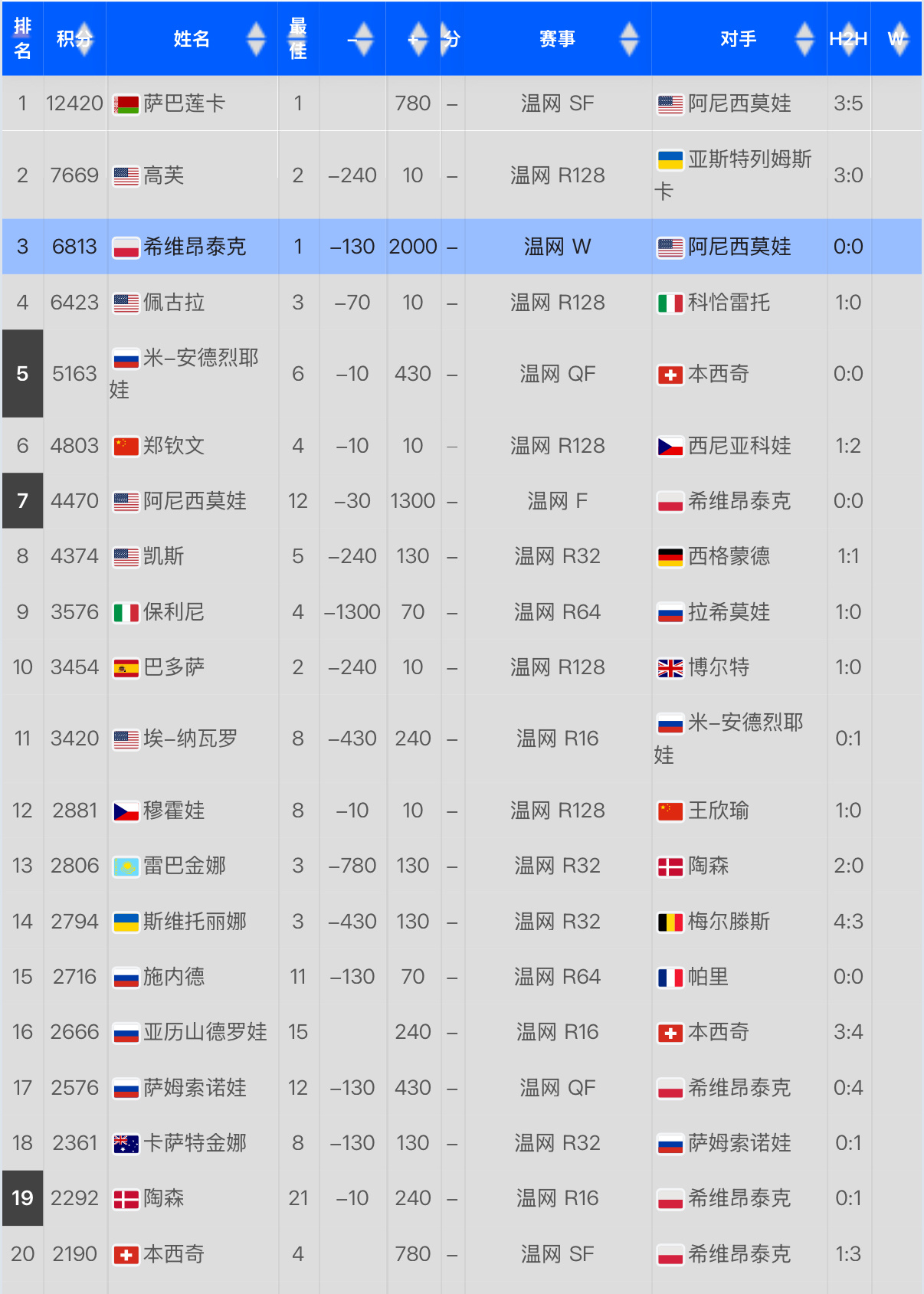Click France flag beside 帕里

point(670,978)
